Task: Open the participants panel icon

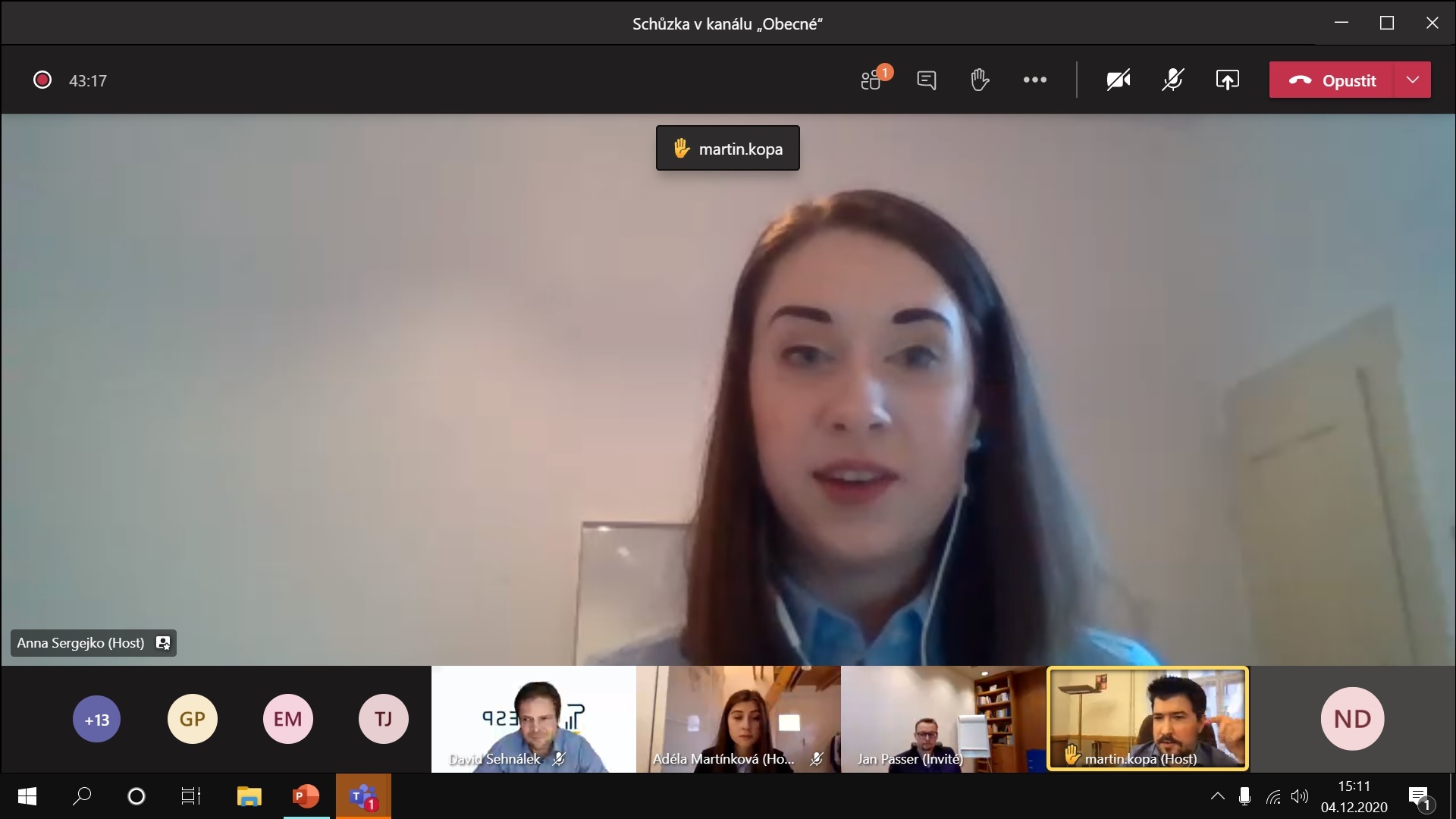Action: click(872, 80)
